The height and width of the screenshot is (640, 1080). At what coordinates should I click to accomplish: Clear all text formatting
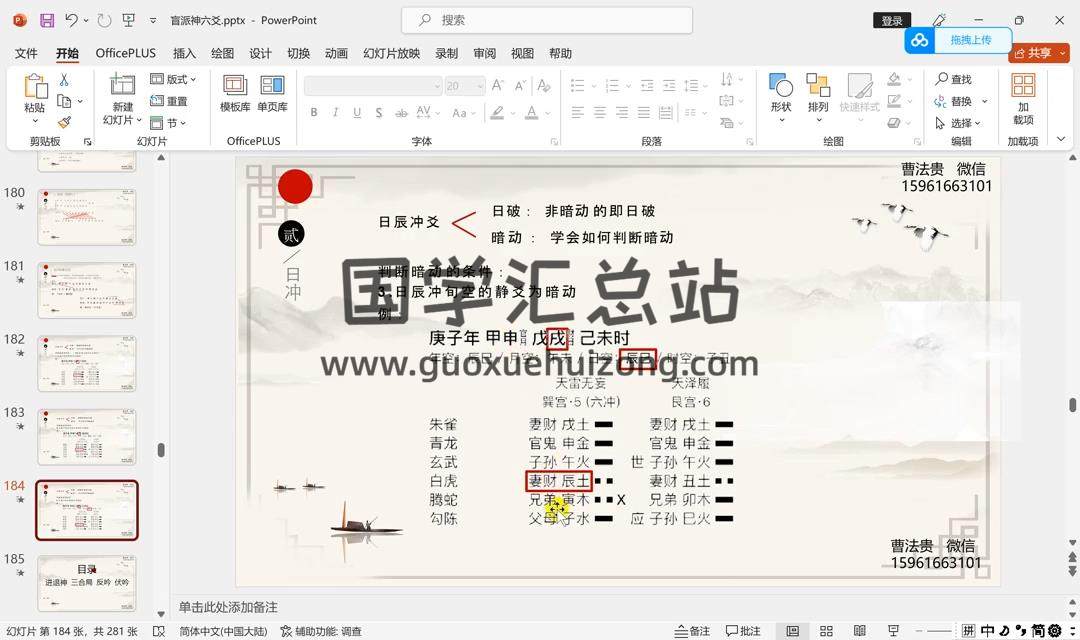click(544, 85)
